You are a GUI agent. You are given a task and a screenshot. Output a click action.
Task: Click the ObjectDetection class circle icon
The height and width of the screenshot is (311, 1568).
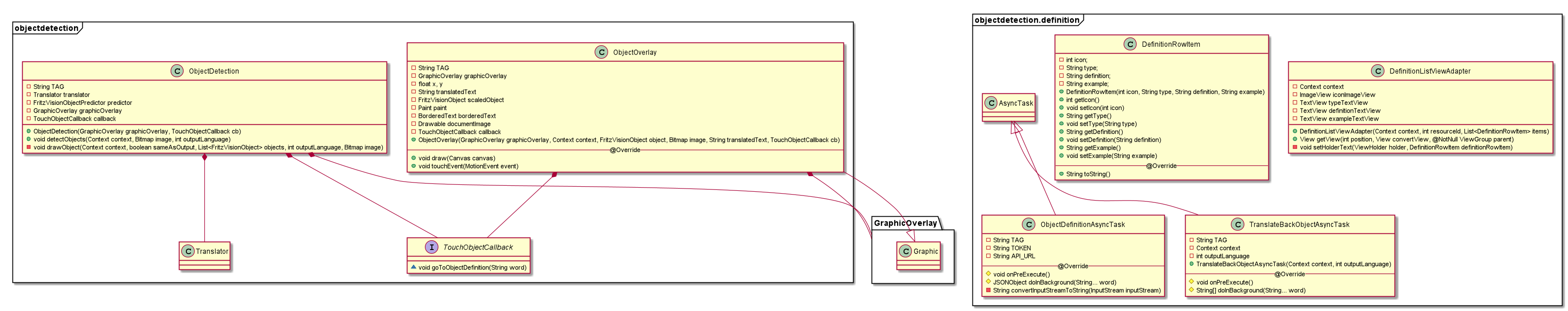[177, 71]
